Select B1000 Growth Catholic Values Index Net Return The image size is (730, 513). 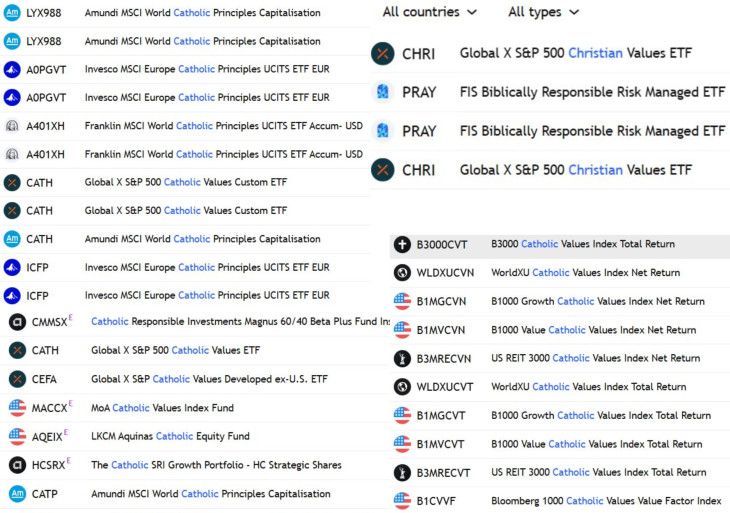(x=597, y=301)
